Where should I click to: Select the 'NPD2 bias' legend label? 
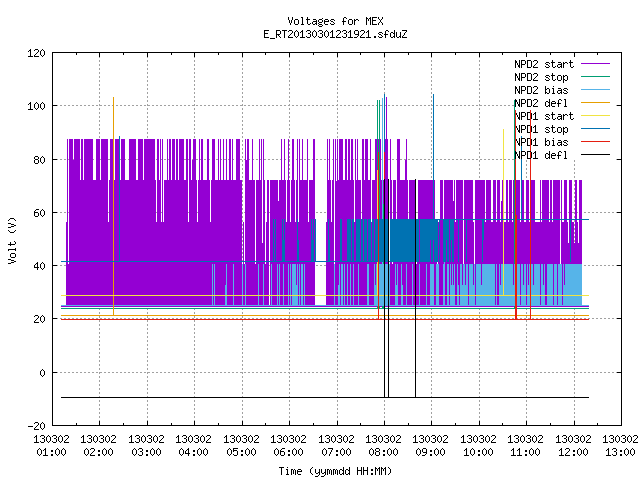[541, 90]
